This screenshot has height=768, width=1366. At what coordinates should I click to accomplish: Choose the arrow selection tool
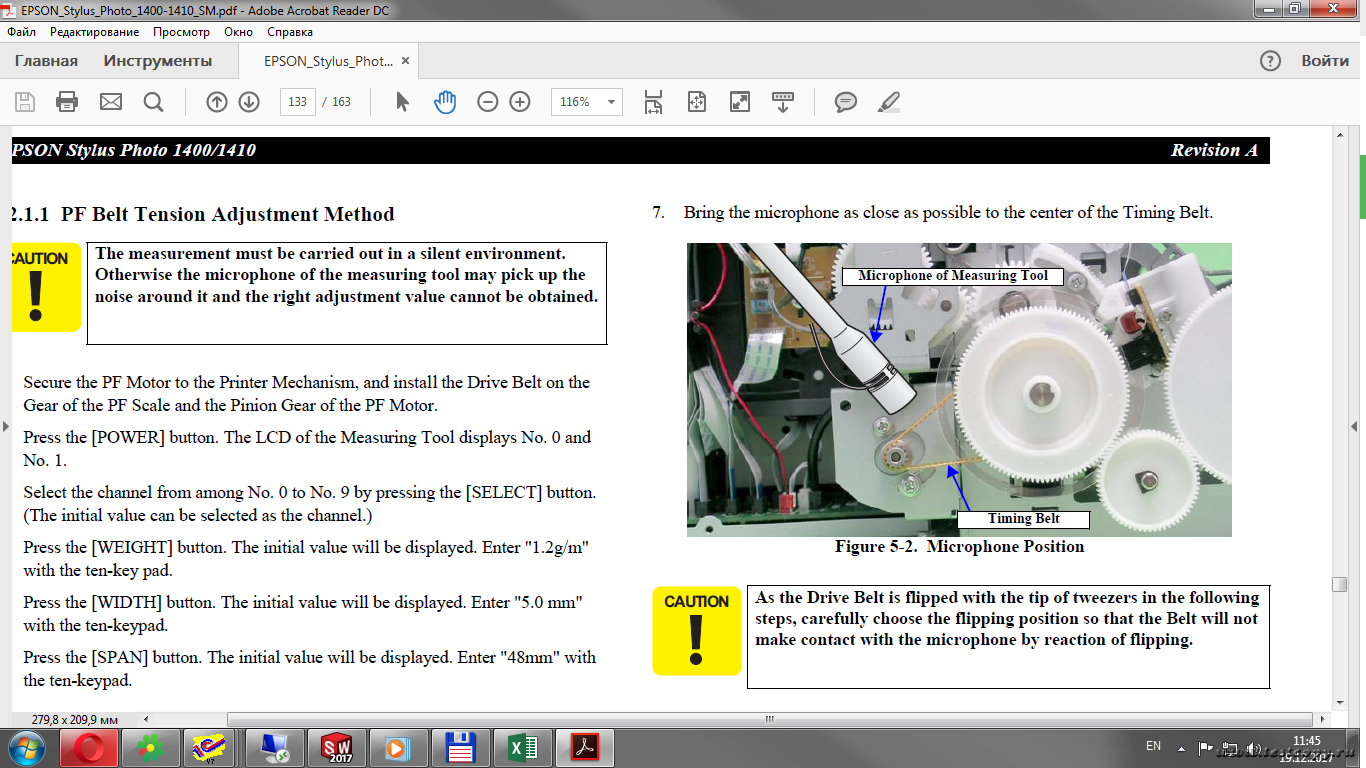point(403,102)
